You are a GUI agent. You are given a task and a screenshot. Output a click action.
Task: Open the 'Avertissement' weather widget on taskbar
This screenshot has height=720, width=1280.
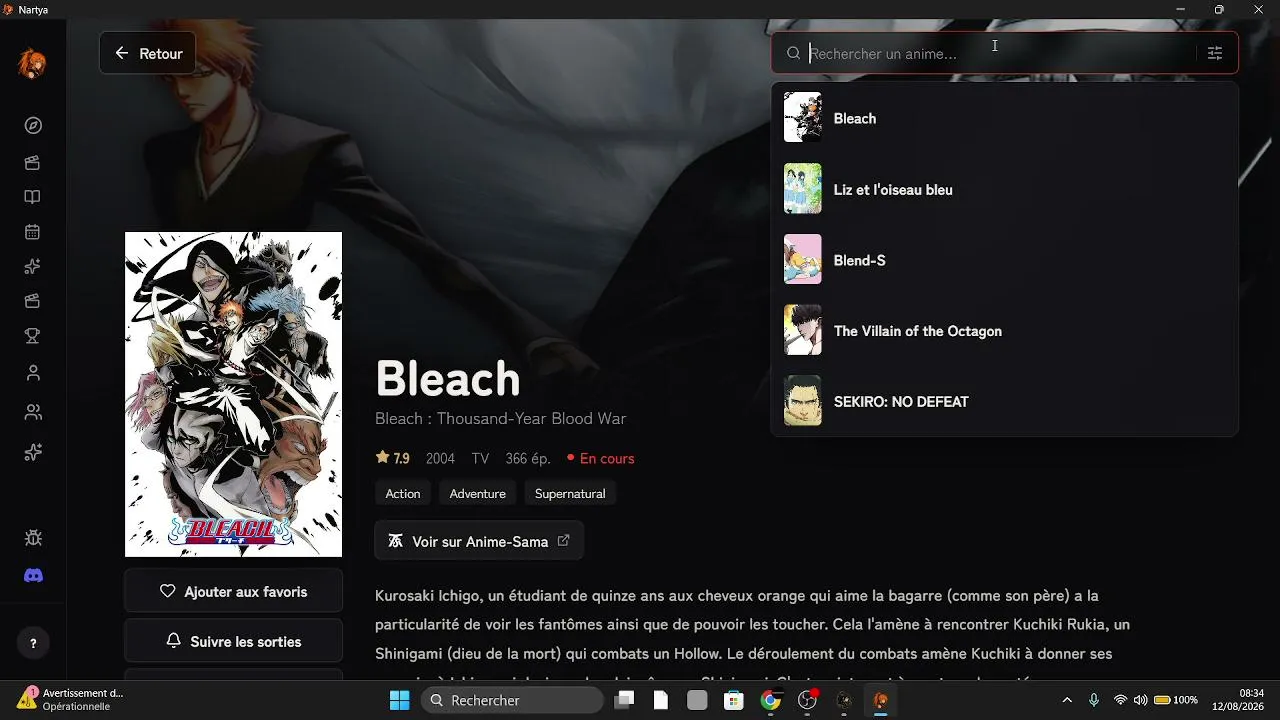70,700
